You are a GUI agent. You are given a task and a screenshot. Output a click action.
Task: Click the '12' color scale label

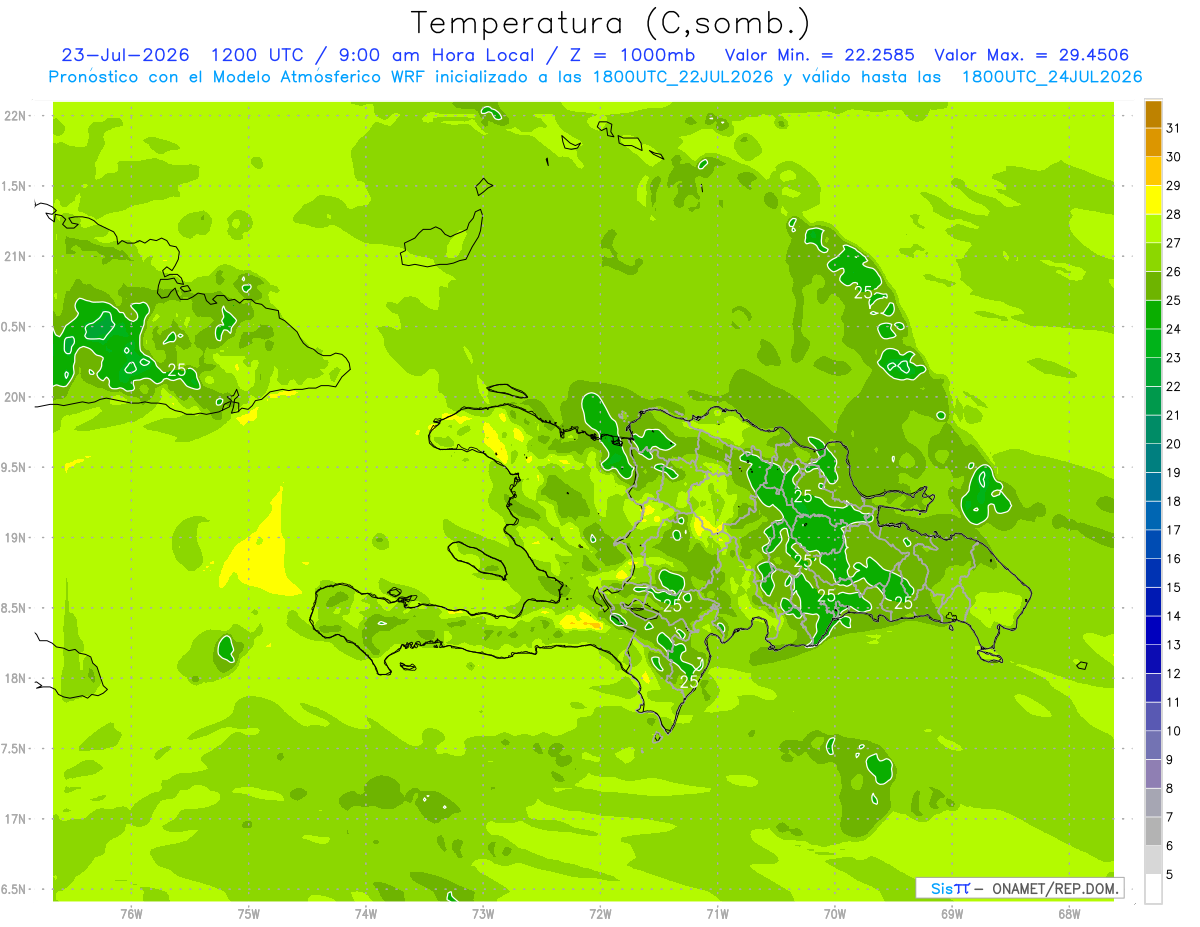pos(1174,674)
